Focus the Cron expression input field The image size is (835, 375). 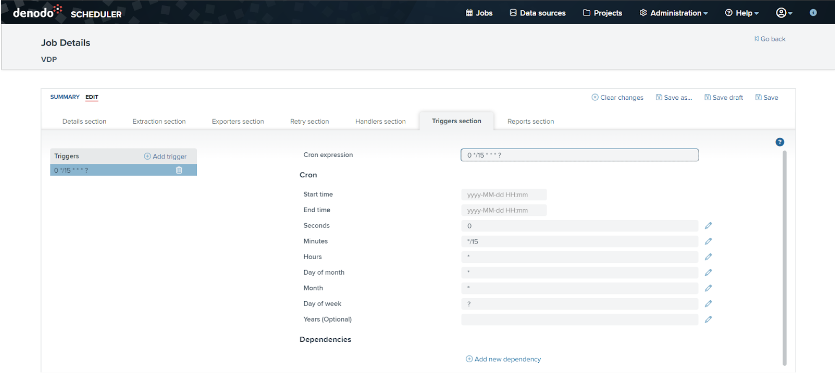(x=579, y=155)
